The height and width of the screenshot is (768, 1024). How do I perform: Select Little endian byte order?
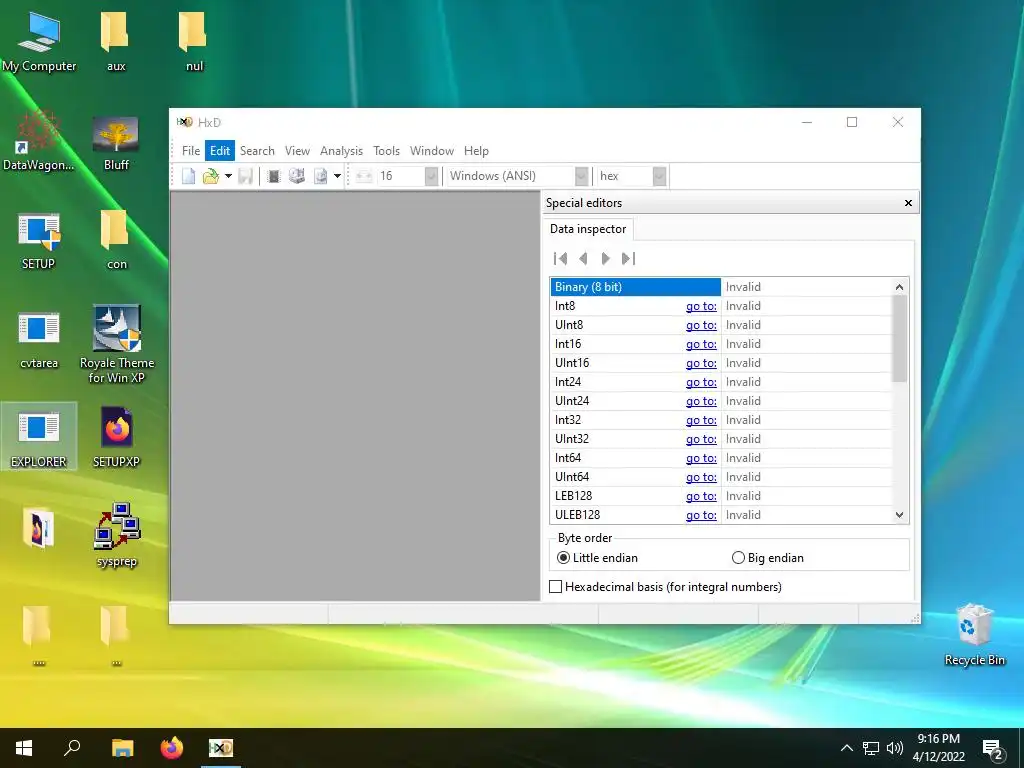[597, 558]
